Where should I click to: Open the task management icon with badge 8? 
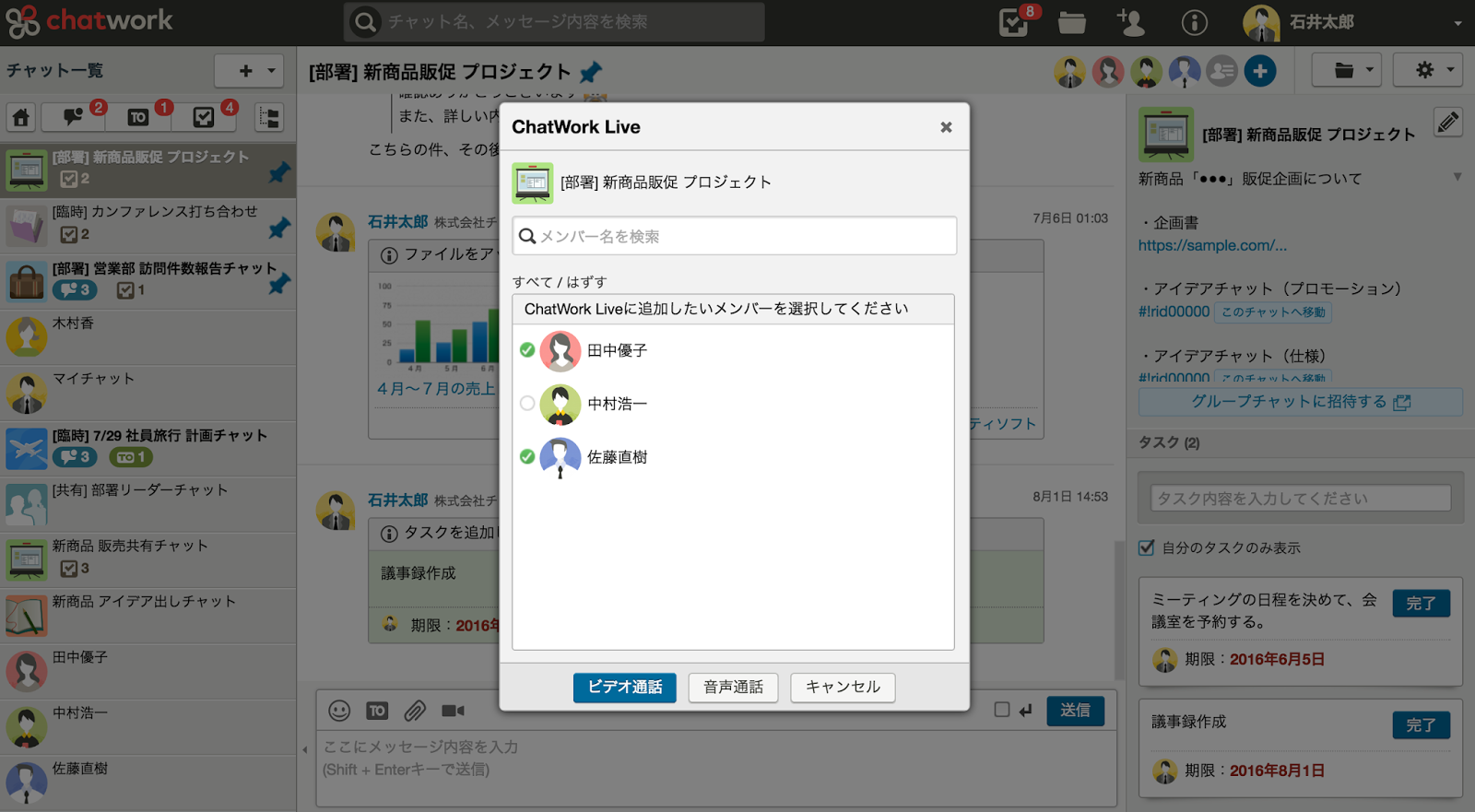tap(1014, 22)
